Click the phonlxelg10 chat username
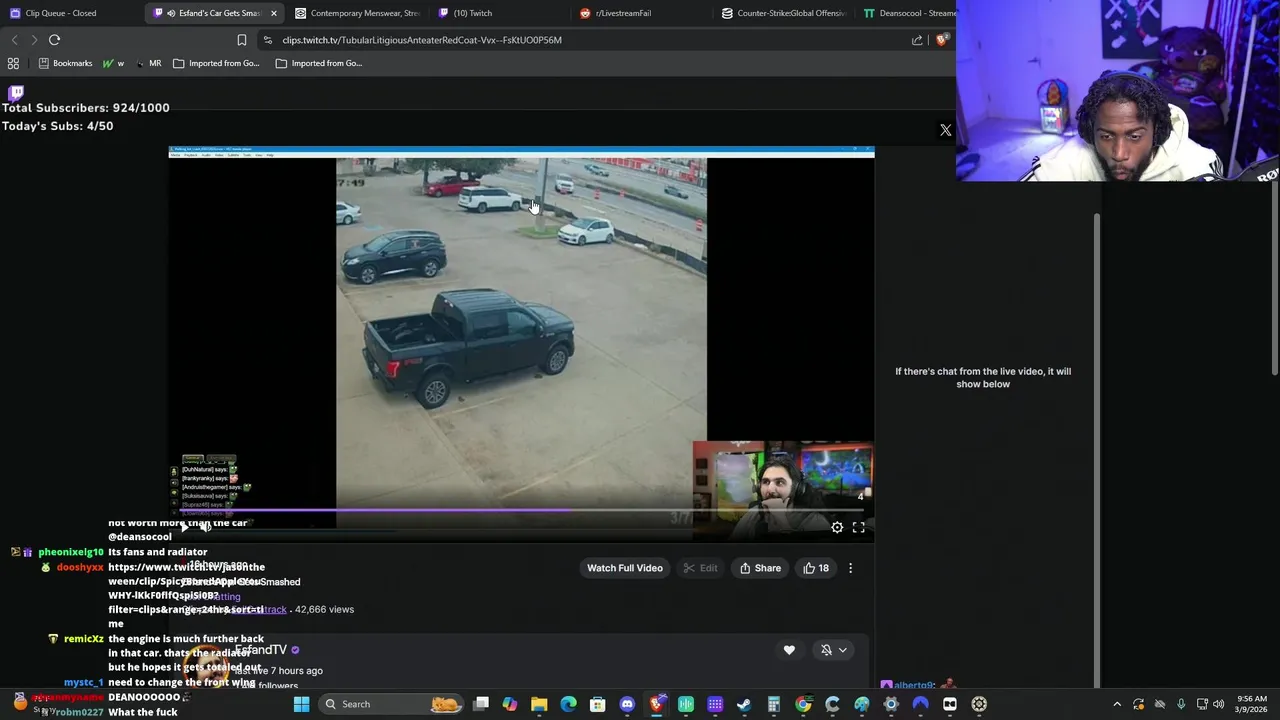Viewport: 1280px width, 720px height. point(70,552)
